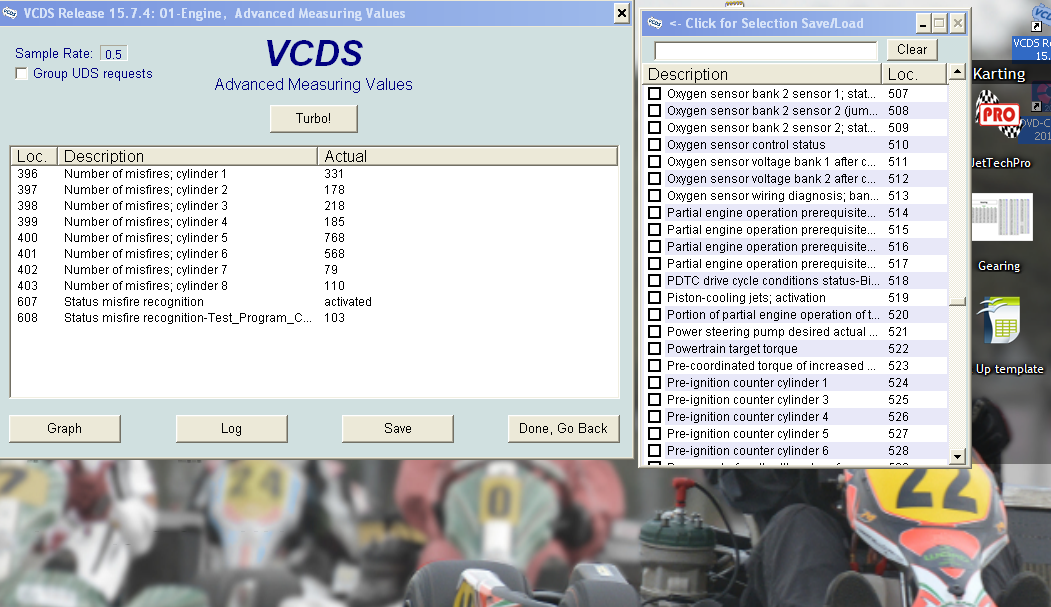Enable Group UDS requests checkbox
1051x607 pixels.
[x=22, y=74]
